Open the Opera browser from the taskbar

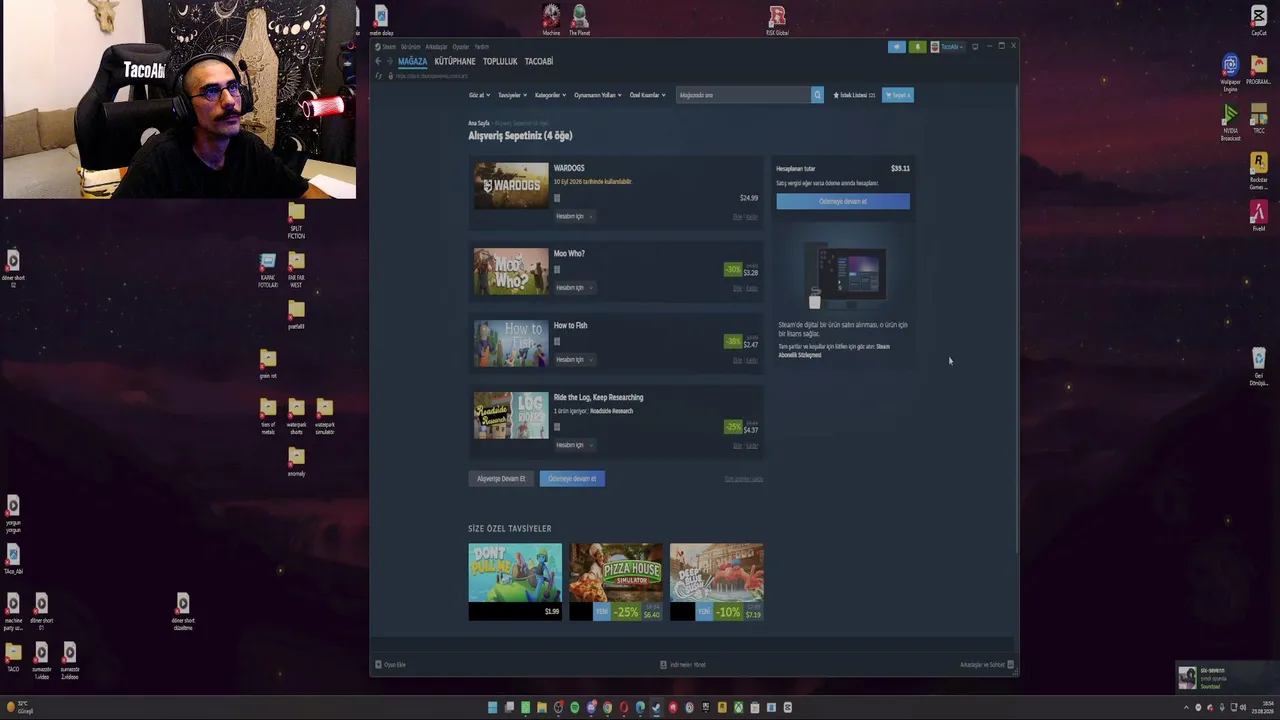coord(624,708)
